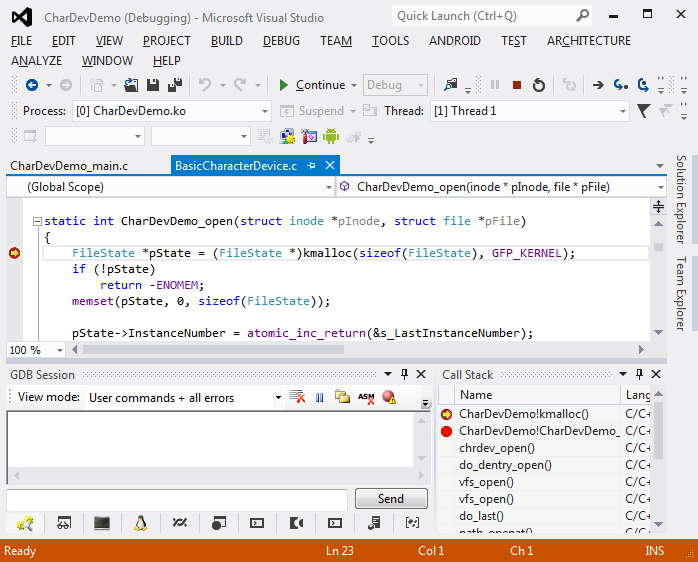The height and width of the screenshot is (562, 698).
Task: Open the ANDROID menu
Action: tap(455, 41)
